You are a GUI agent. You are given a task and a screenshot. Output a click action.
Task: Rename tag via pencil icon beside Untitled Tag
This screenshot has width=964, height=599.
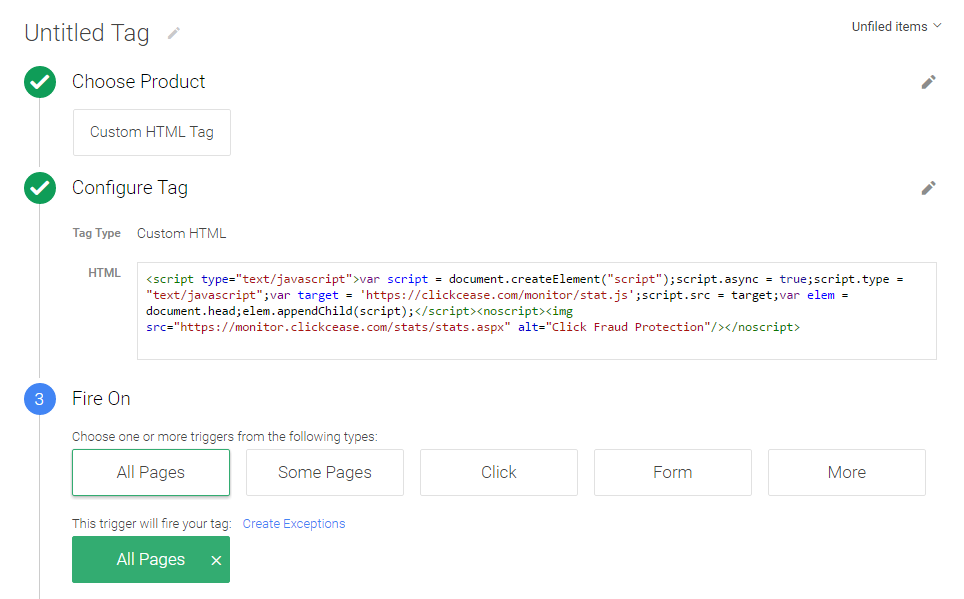coord(174,33)
